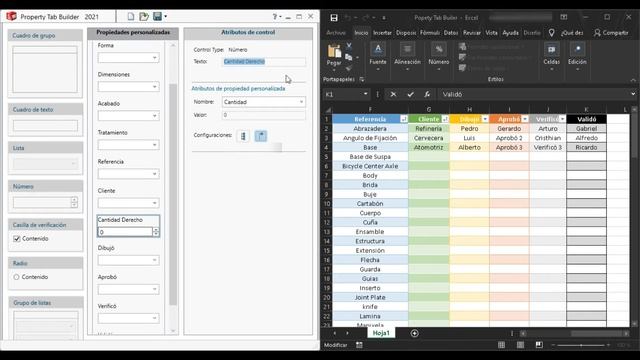The height and width of the screenshot is (360, 640).
Task: Select the highlighted second Configuraciones icon
Action: coord(261,136)
